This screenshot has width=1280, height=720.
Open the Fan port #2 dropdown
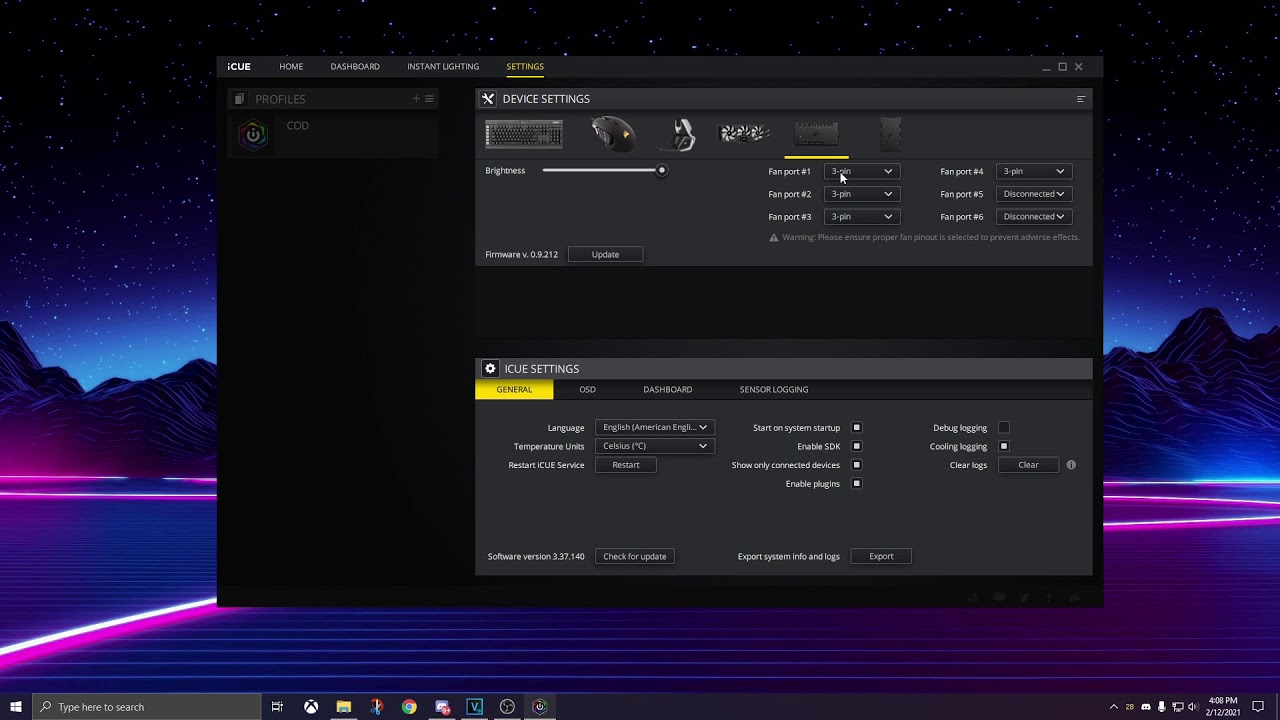click(x=861, y=194)
